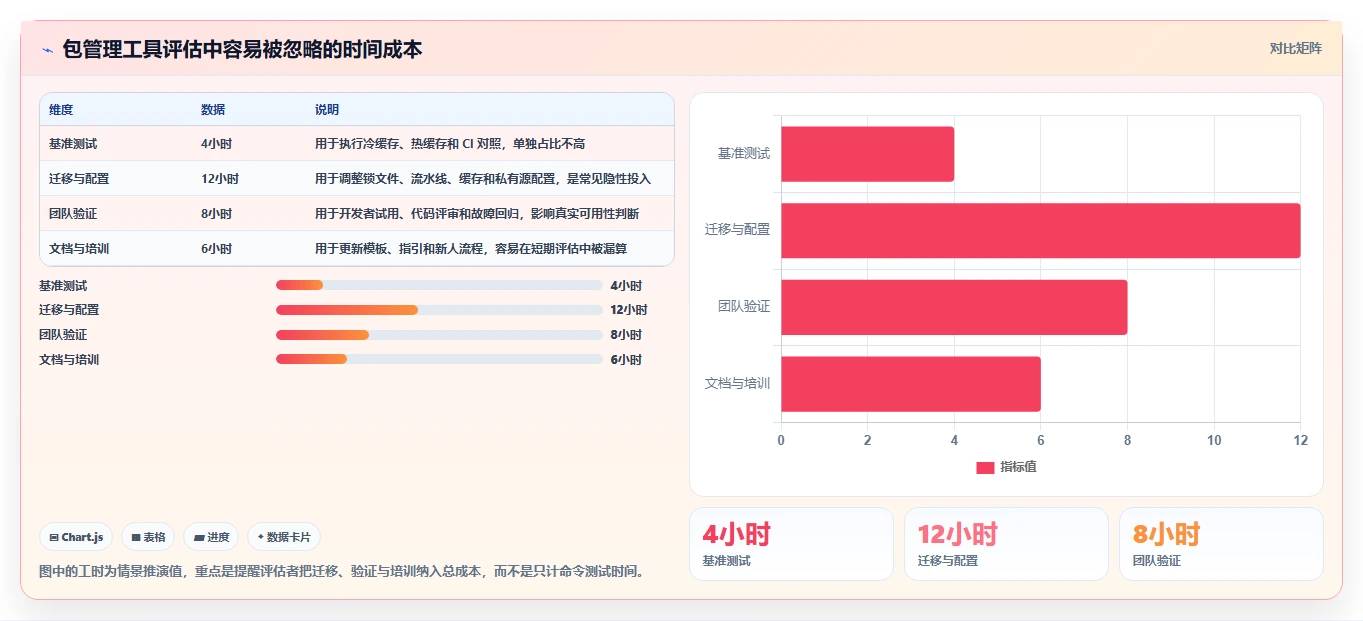
Task: Click the 团队验证 label in the progress list
Action: click(x=63, y=335)
